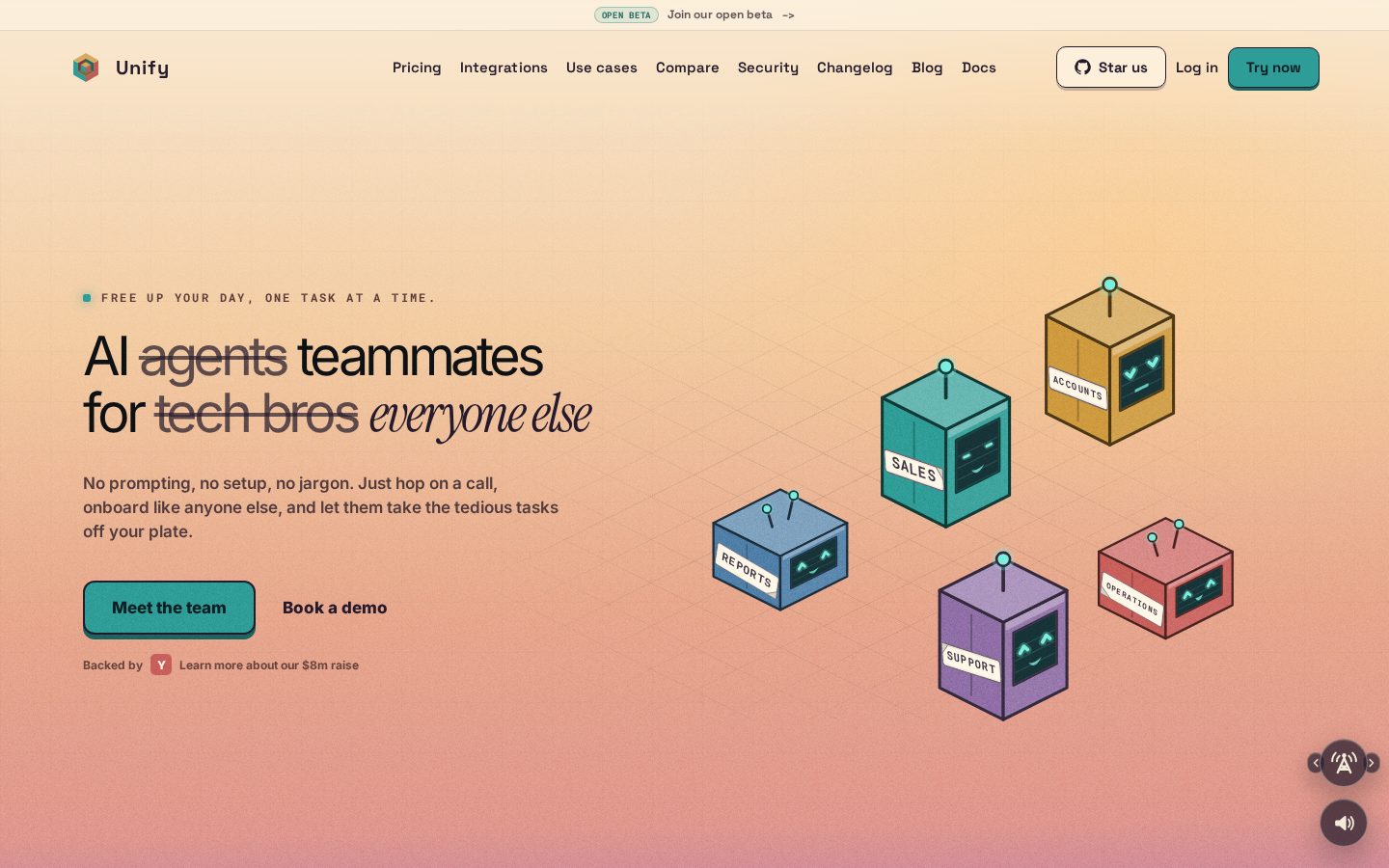Click the 'Backed by' text
Viewport: 1389px width, 868px height.
point(113,665)
